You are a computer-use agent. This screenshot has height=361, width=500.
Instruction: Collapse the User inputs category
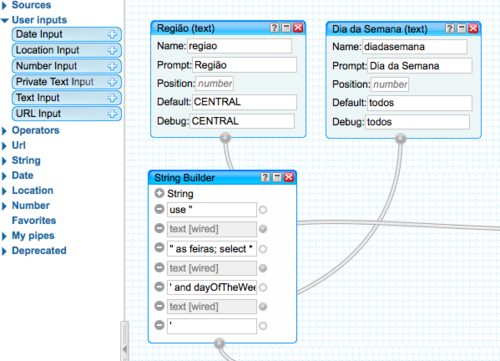tap(4, 20)
